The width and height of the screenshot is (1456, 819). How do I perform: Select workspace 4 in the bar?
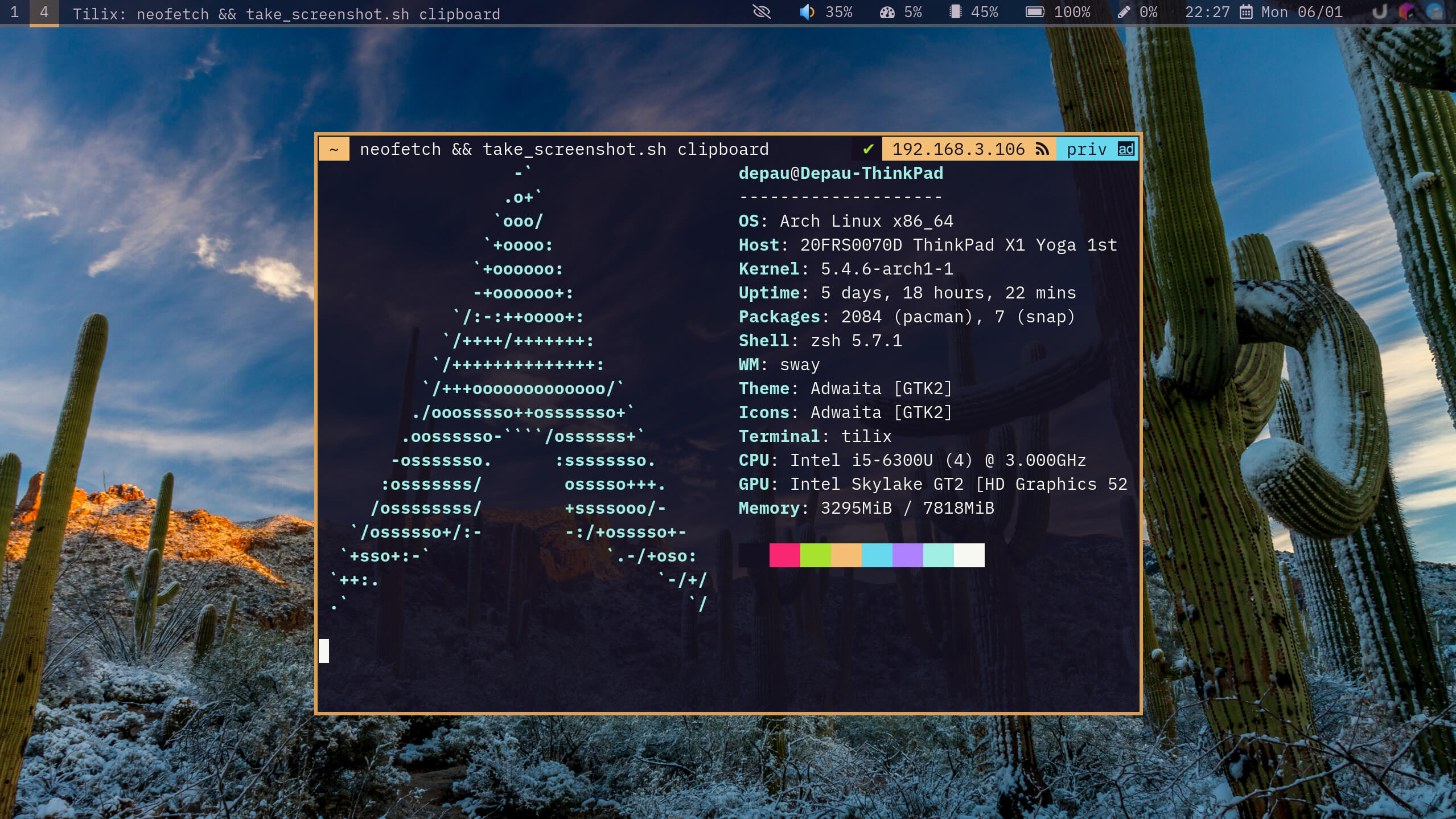[x=44, y=13]
